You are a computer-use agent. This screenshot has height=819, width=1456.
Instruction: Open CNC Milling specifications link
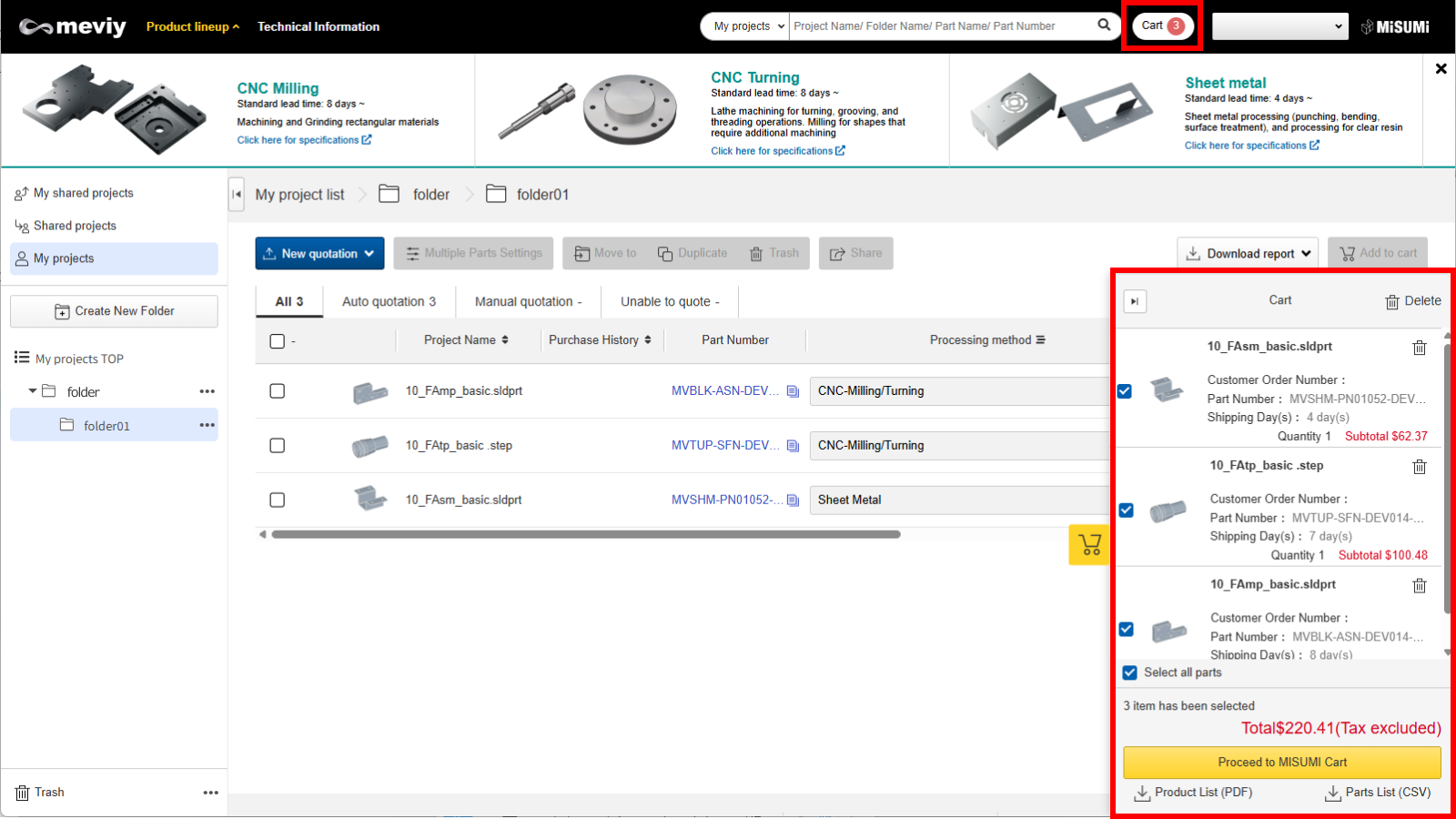304,140
